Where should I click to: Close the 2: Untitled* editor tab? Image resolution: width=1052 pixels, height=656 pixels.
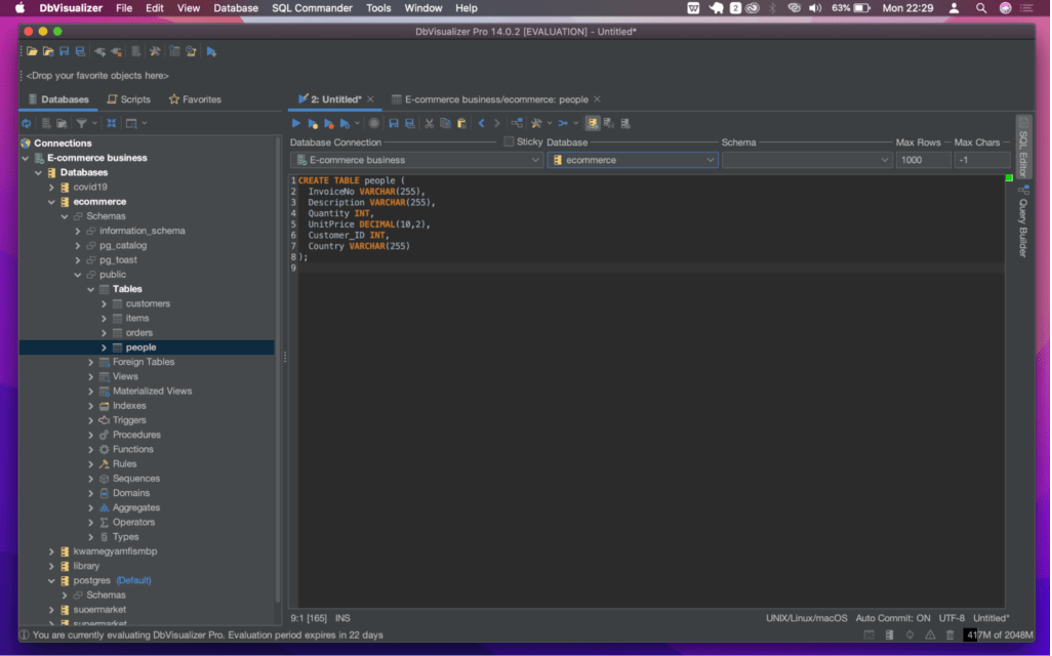(x=370, y=99)
